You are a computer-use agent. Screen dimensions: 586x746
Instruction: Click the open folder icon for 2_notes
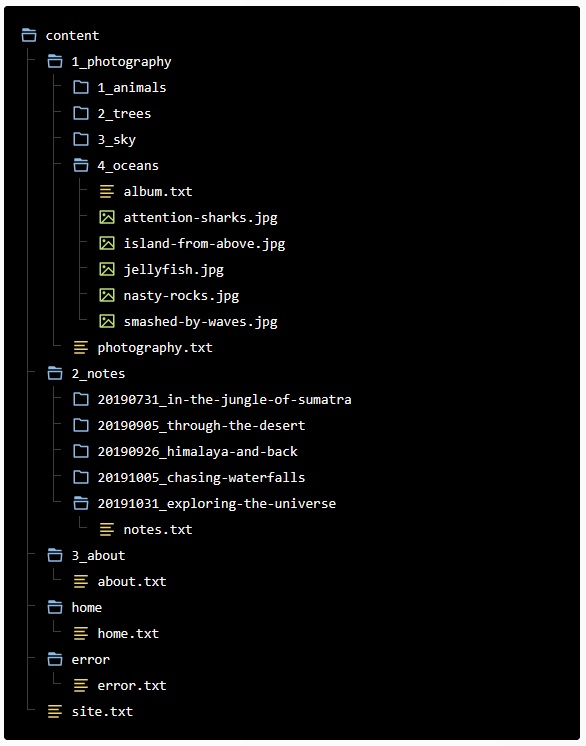(x=55, y=373)
